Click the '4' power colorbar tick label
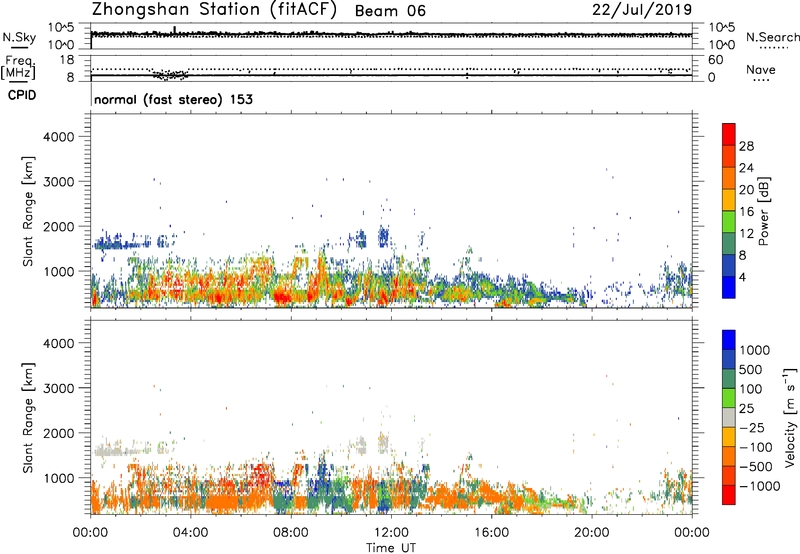Screen dimensions: 800x554 (743, 277)
